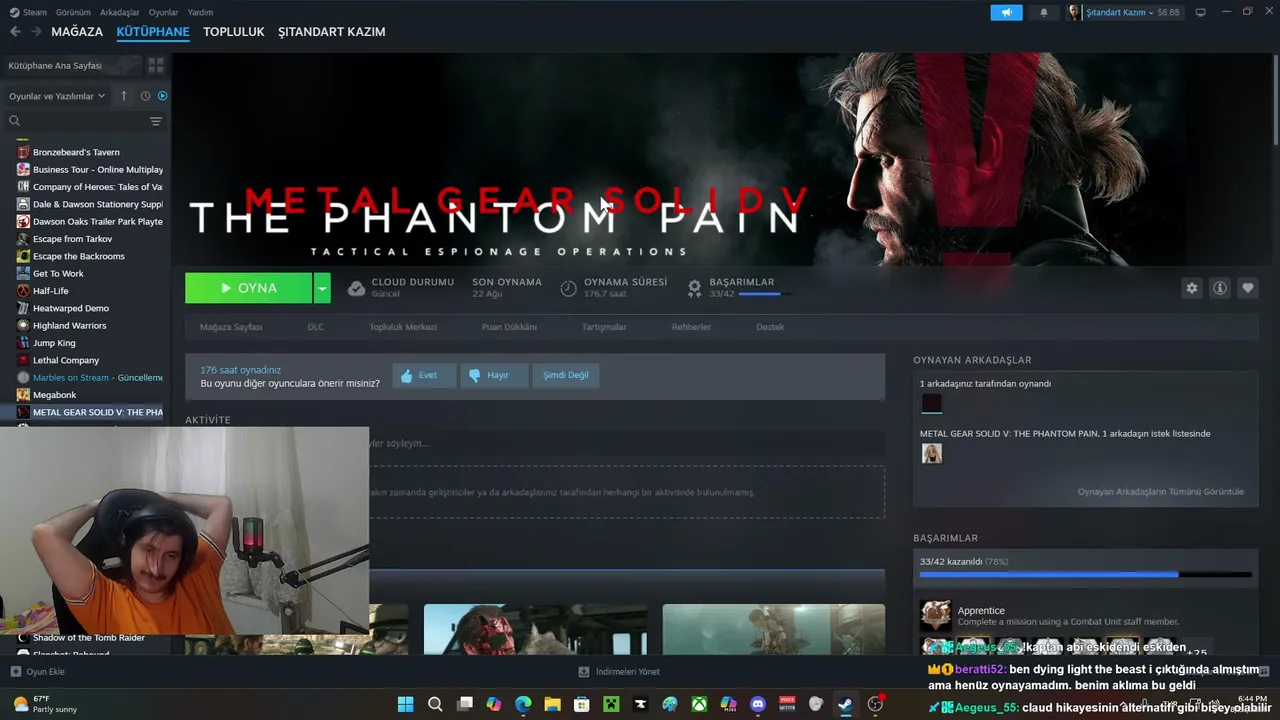Open Microsoft Store from the taskbar
This screenshot has height=720, width=1280.
coord(582,704)
